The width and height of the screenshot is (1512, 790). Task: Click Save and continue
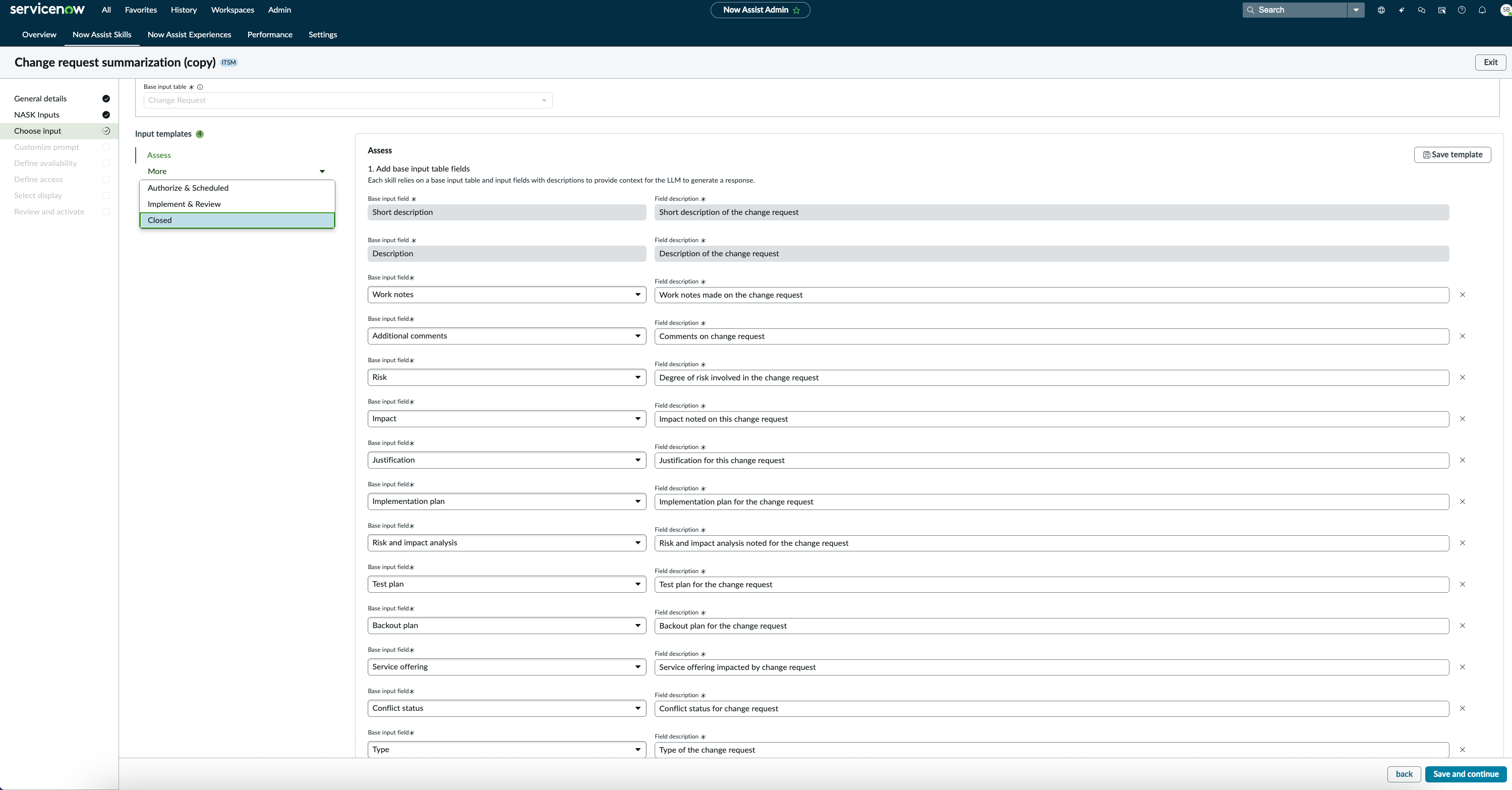click(x=1466, y=774)
